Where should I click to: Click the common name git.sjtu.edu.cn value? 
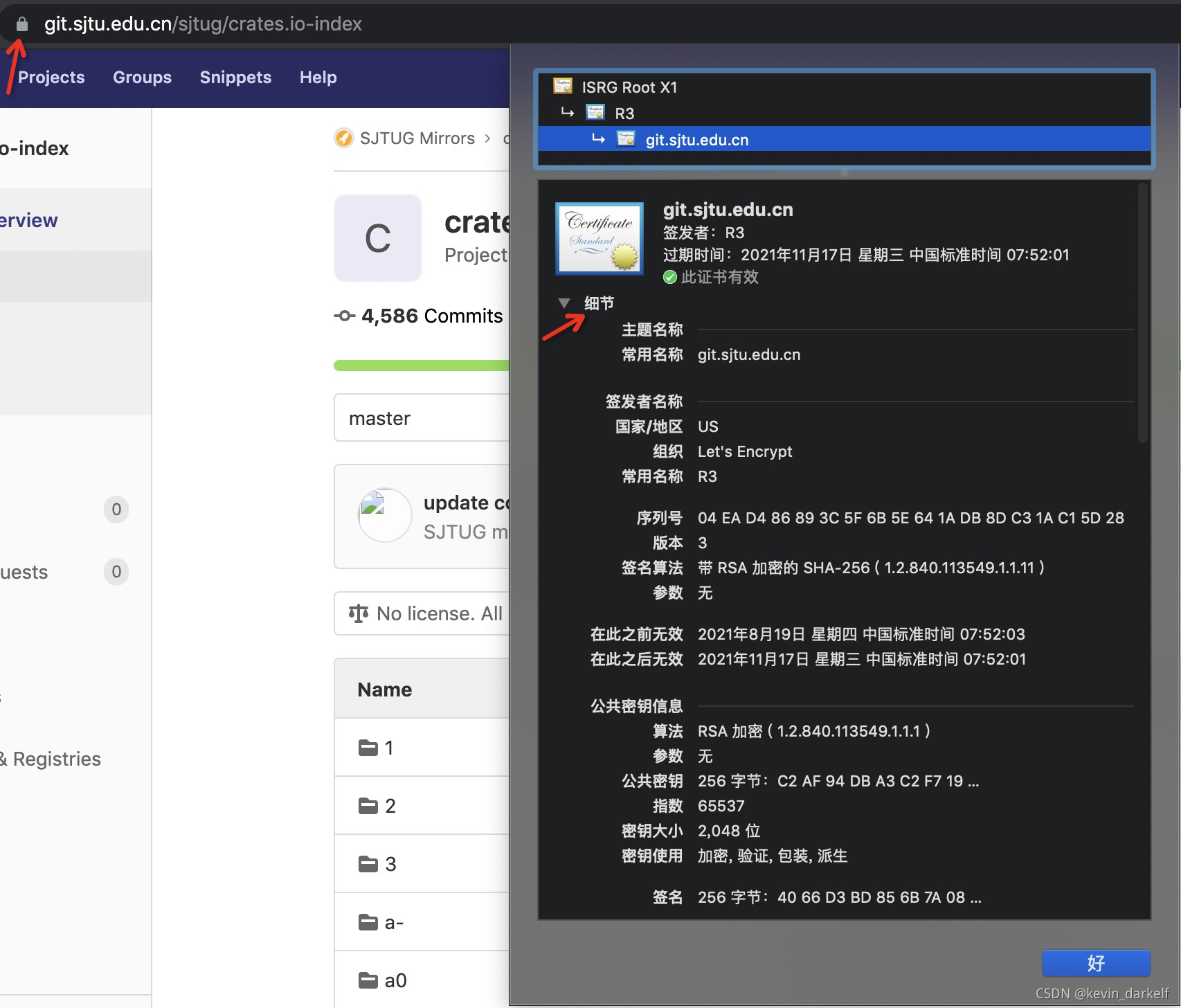pyautogui.click(x=748, y=354)
